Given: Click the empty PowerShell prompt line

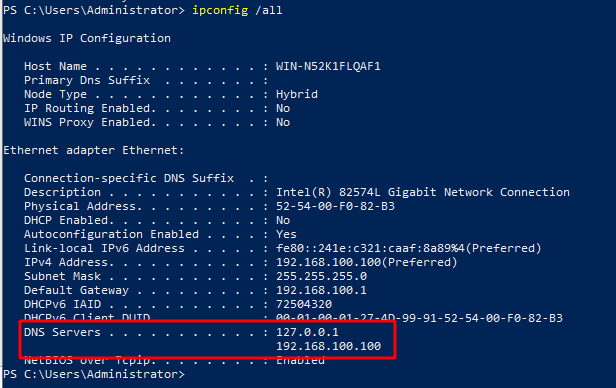Looking at the screenshot, I should click(94, 374).
